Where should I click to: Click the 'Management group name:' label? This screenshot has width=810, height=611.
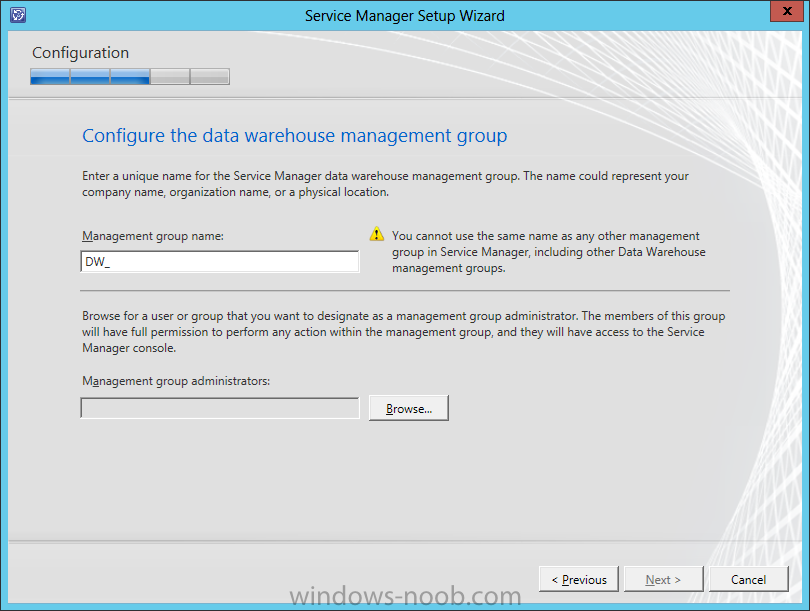[x=153, y=236]
